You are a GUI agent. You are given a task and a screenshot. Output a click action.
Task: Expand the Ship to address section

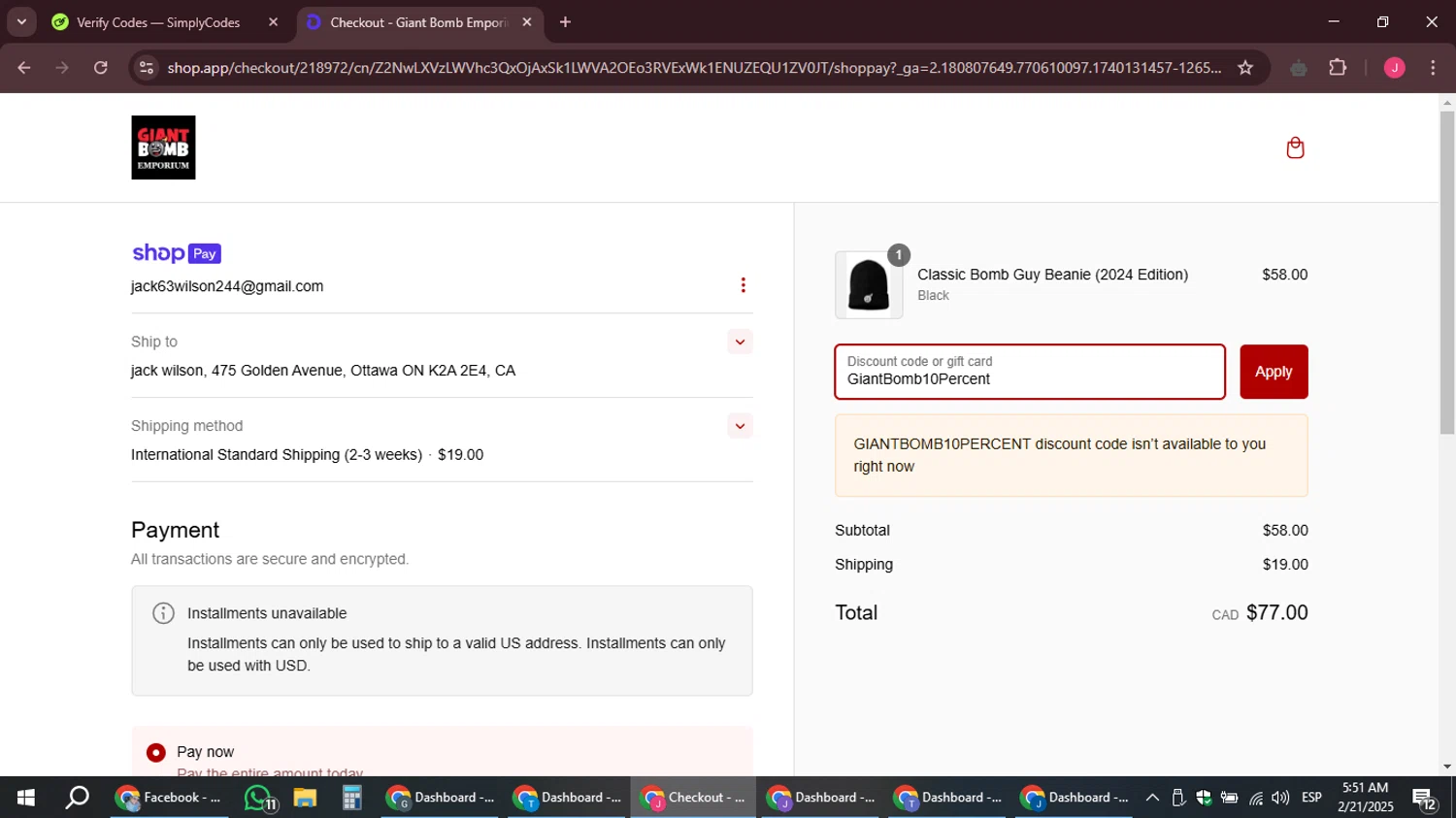740,342
